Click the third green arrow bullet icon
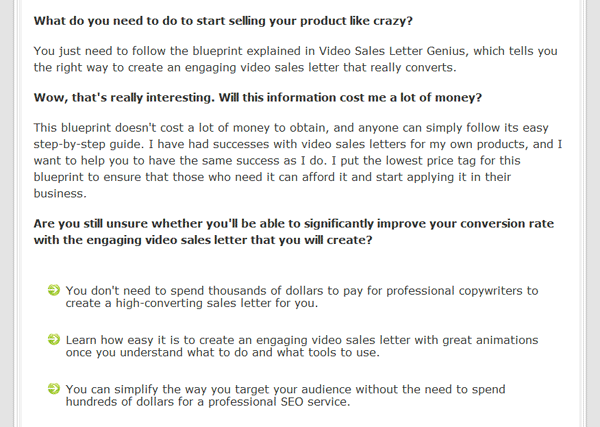 click(54, 389)
